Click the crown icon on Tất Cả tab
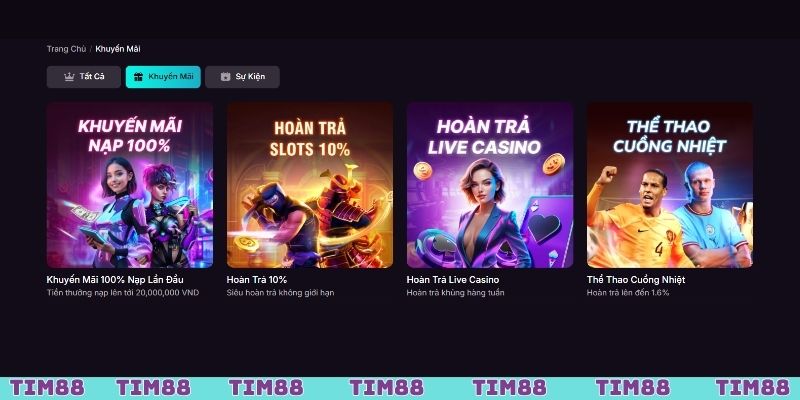 coord(69,77)
